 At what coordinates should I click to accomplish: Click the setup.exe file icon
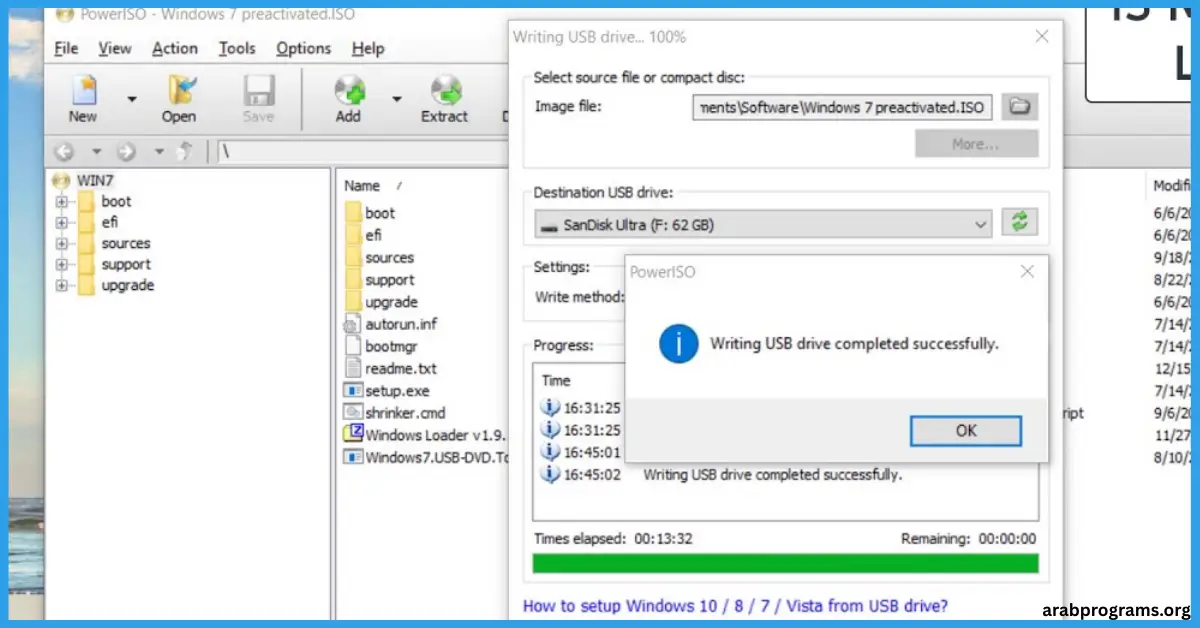[x=352, y=390]
